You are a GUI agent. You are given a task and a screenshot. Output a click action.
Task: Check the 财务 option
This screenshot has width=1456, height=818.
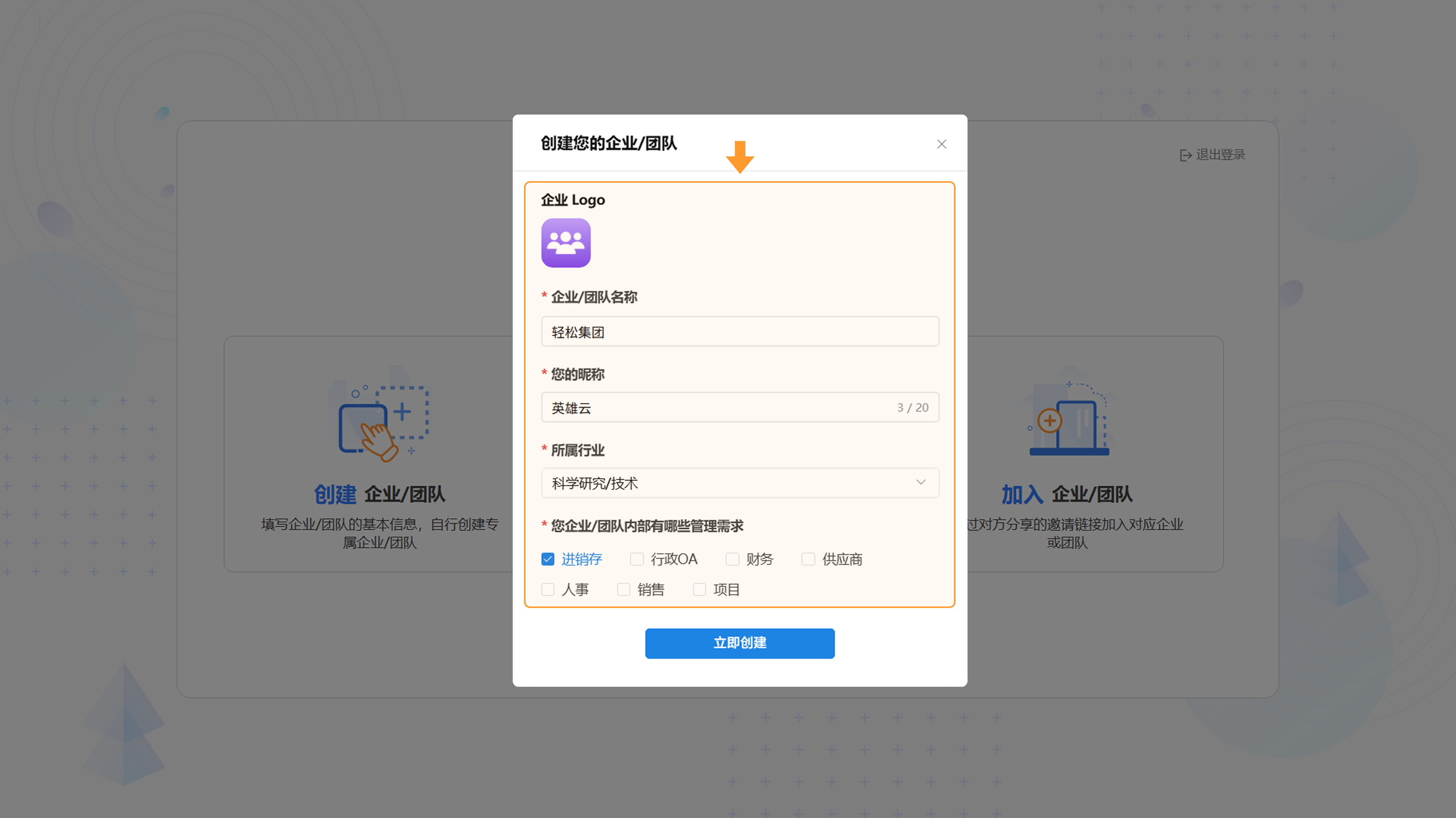pyautogui.click(x=733, y=559)
